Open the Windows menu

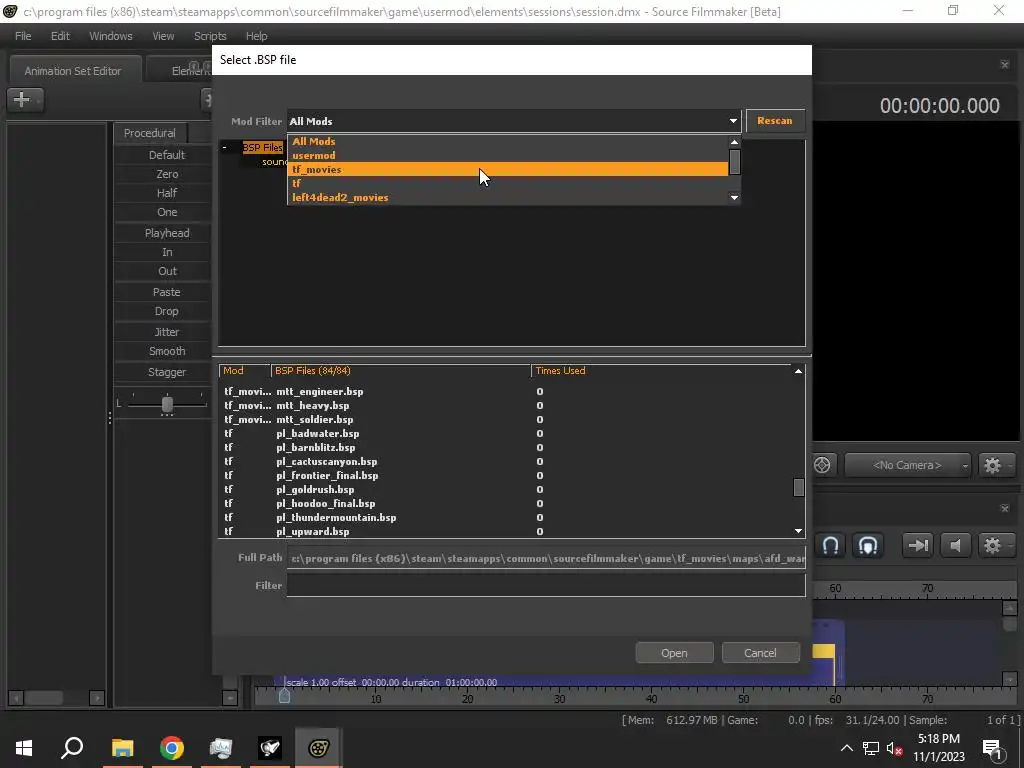click(110, 36)
